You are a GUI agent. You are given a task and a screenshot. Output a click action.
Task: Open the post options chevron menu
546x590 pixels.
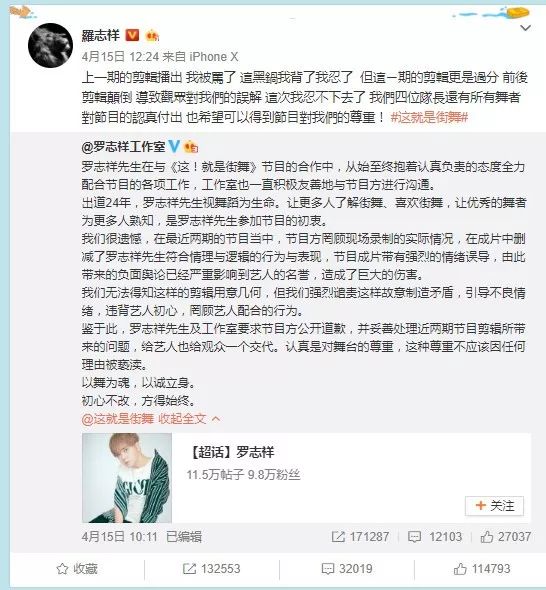(x=525, y=28)
